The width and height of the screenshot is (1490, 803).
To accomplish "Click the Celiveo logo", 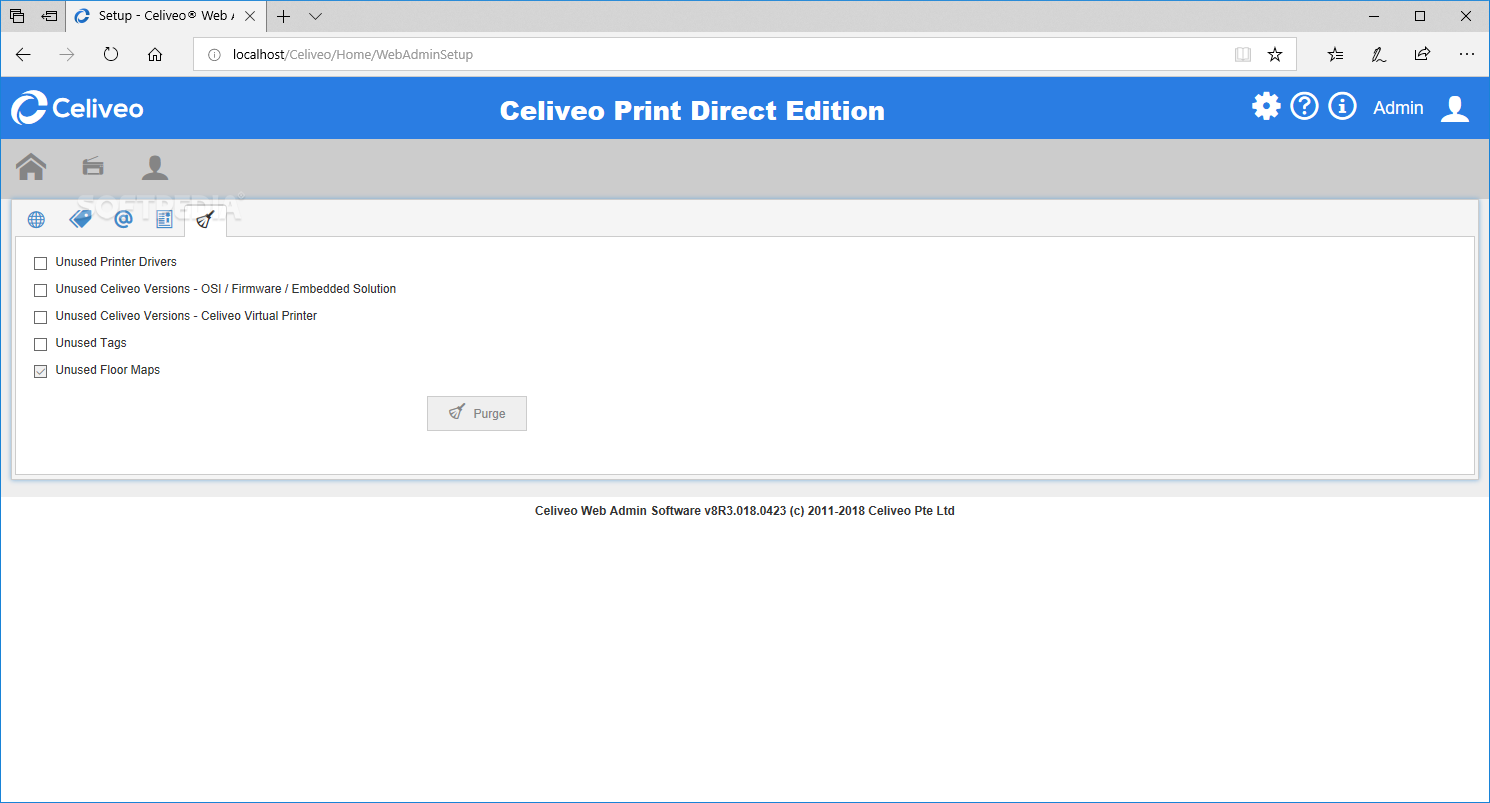I will (x=78, y=108).
